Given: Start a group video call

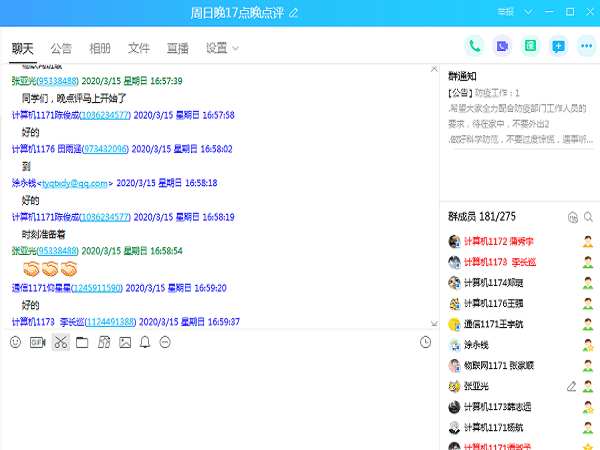Looking at the screenshot, I should [x=502, y=46].
